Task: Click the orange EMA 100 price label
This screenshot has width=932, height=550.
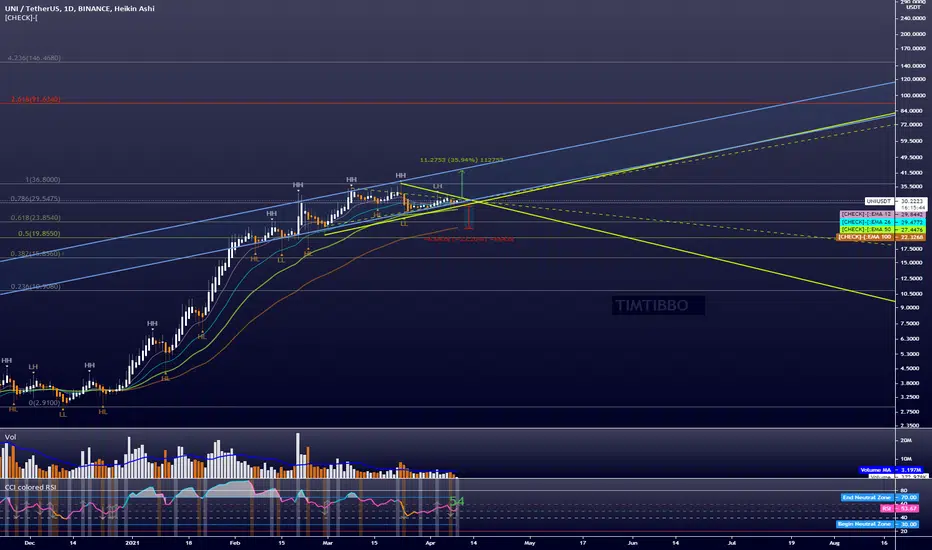Action: [880, 237]
